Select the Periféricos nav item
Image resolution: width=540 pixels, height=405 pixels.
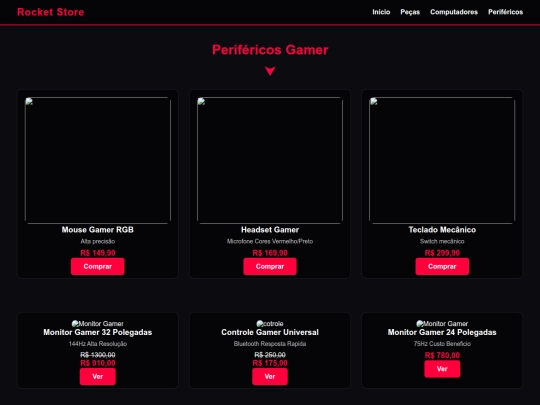point(505,12)
